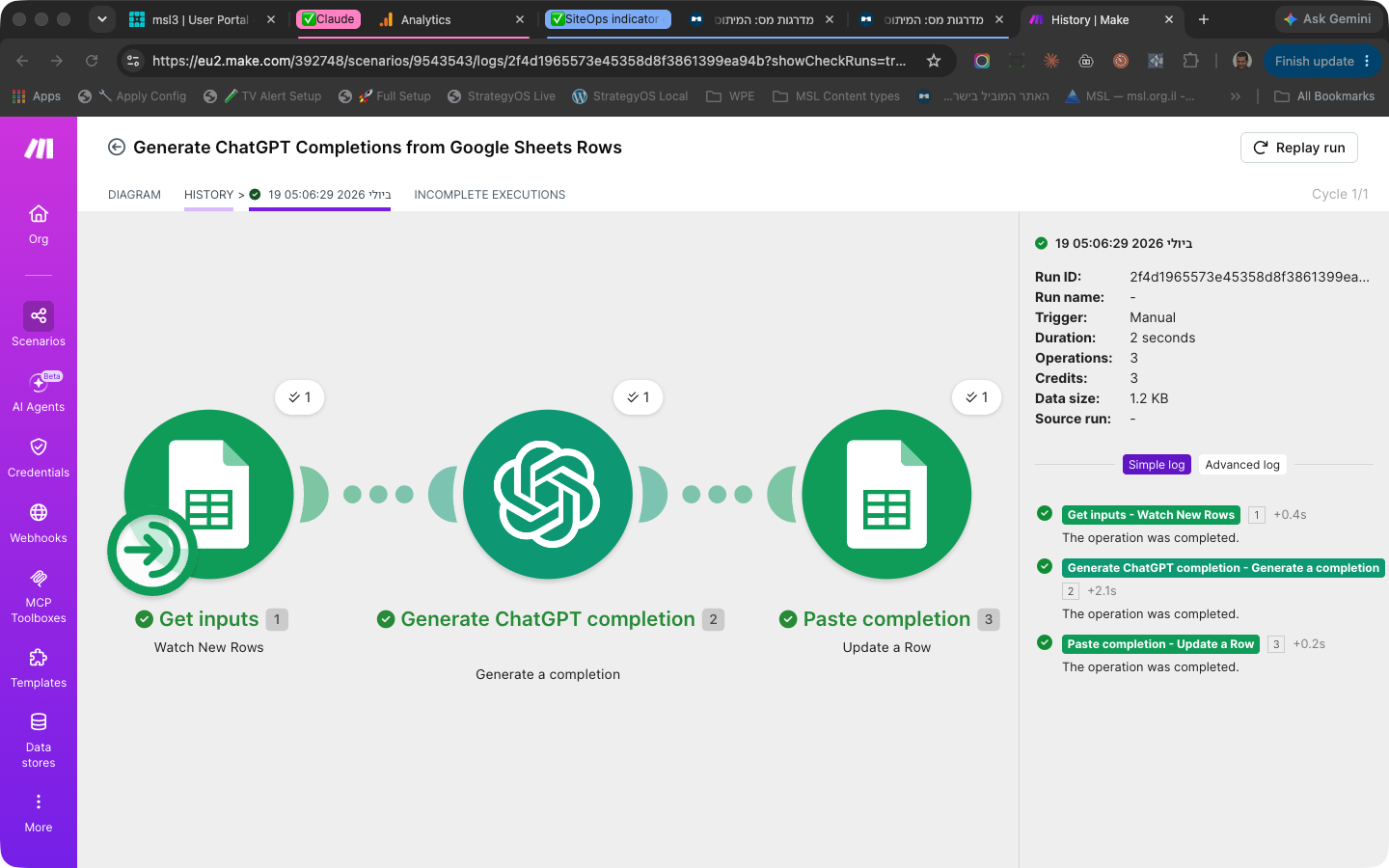Viewport: 1389px width, 868px height.
Task: Close the History | Make browser tab
Action: (x=1169, y=19)
